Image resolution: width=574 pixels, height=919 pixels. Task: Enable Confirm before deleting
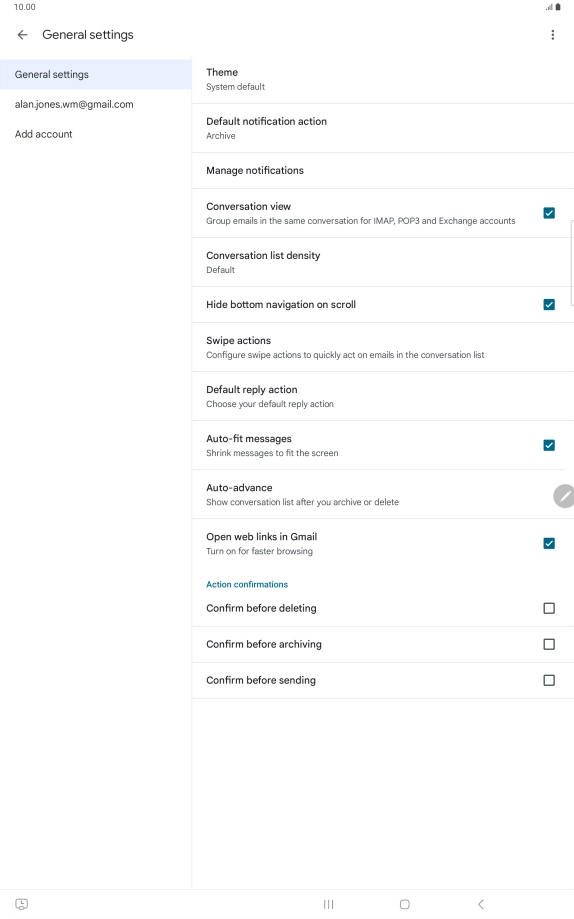click(549, 608)
